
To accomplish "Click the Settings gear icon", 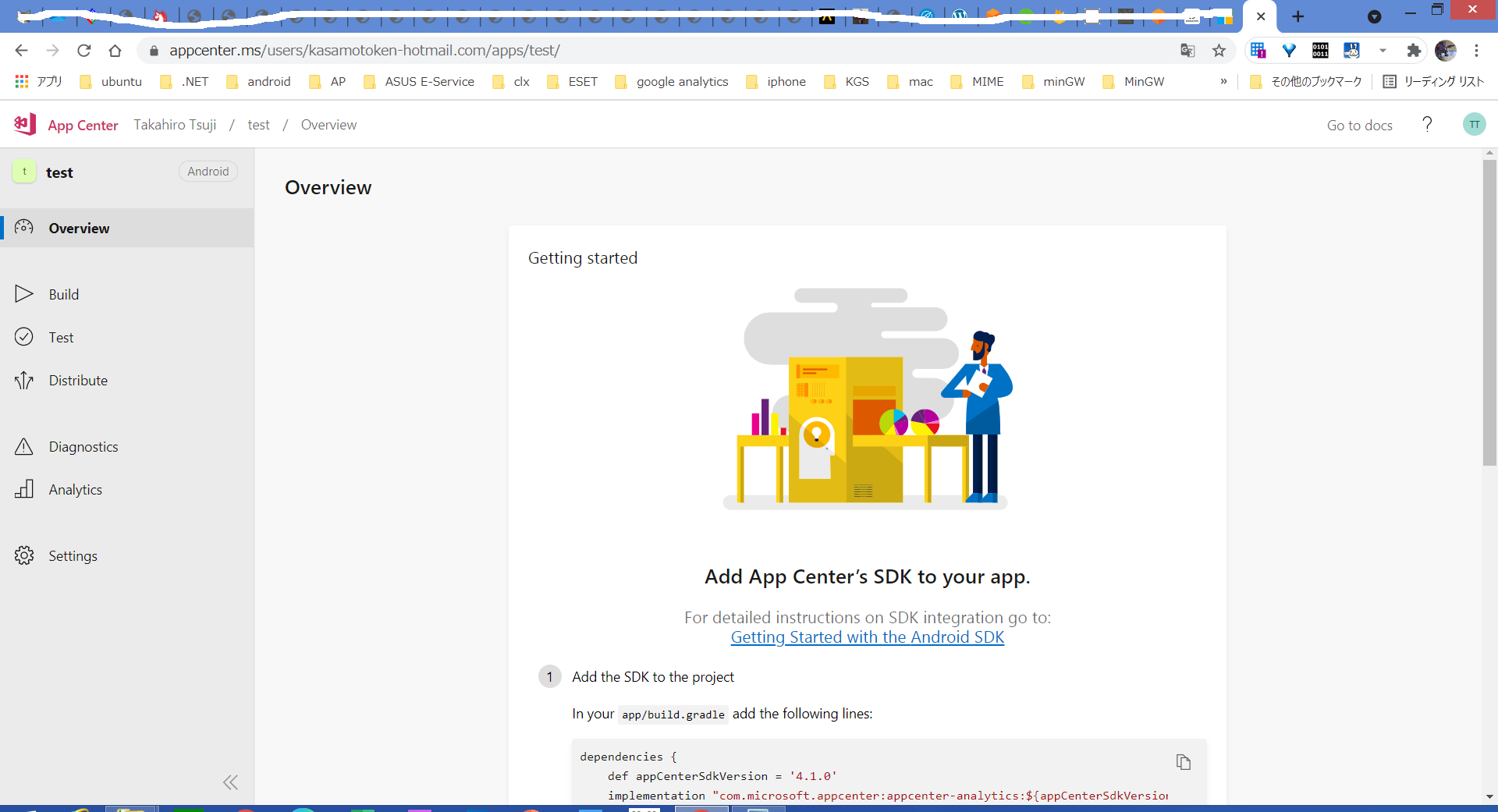I will tap(24, 555).
